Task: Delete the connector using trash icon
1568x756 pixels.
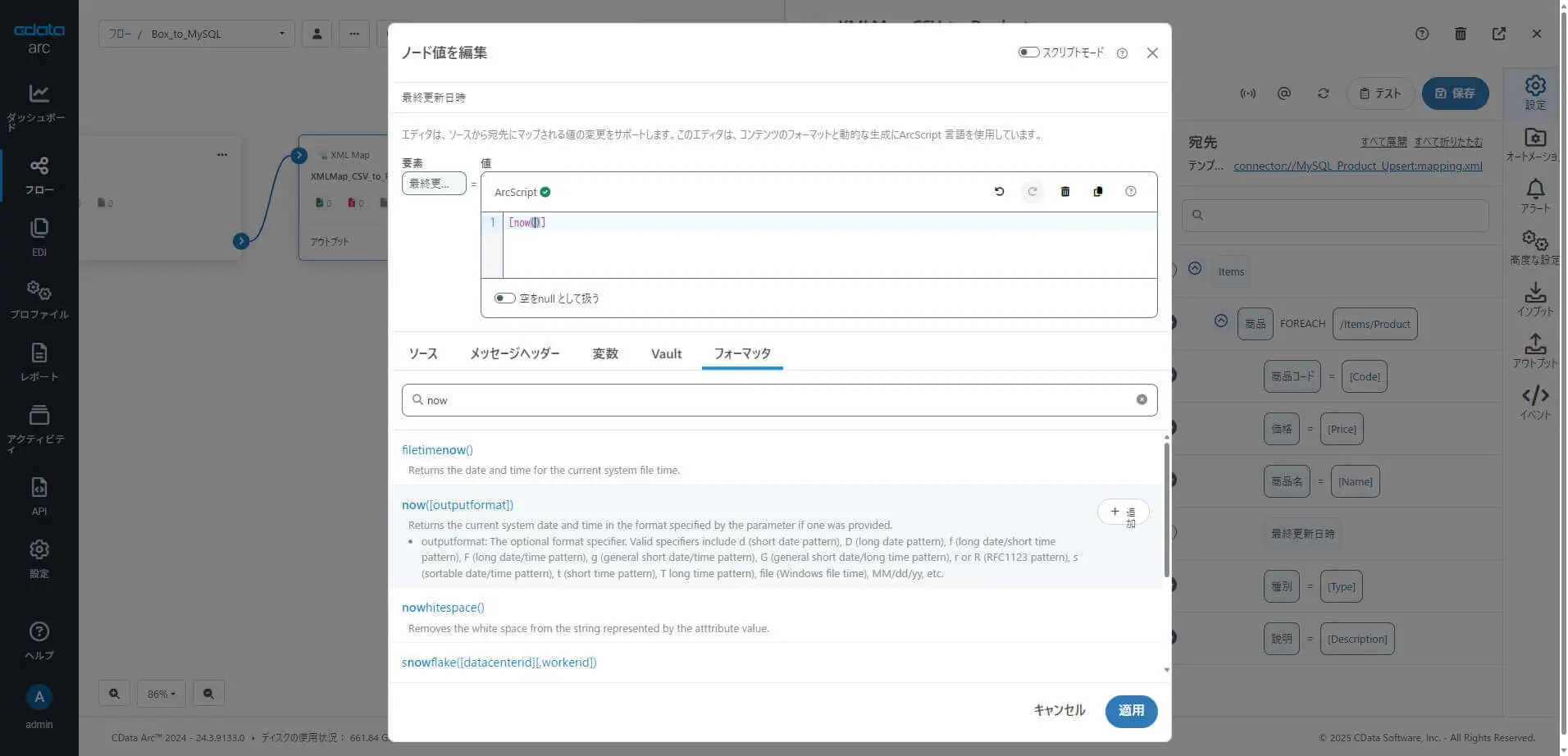Action: (x=1461, y=34)
